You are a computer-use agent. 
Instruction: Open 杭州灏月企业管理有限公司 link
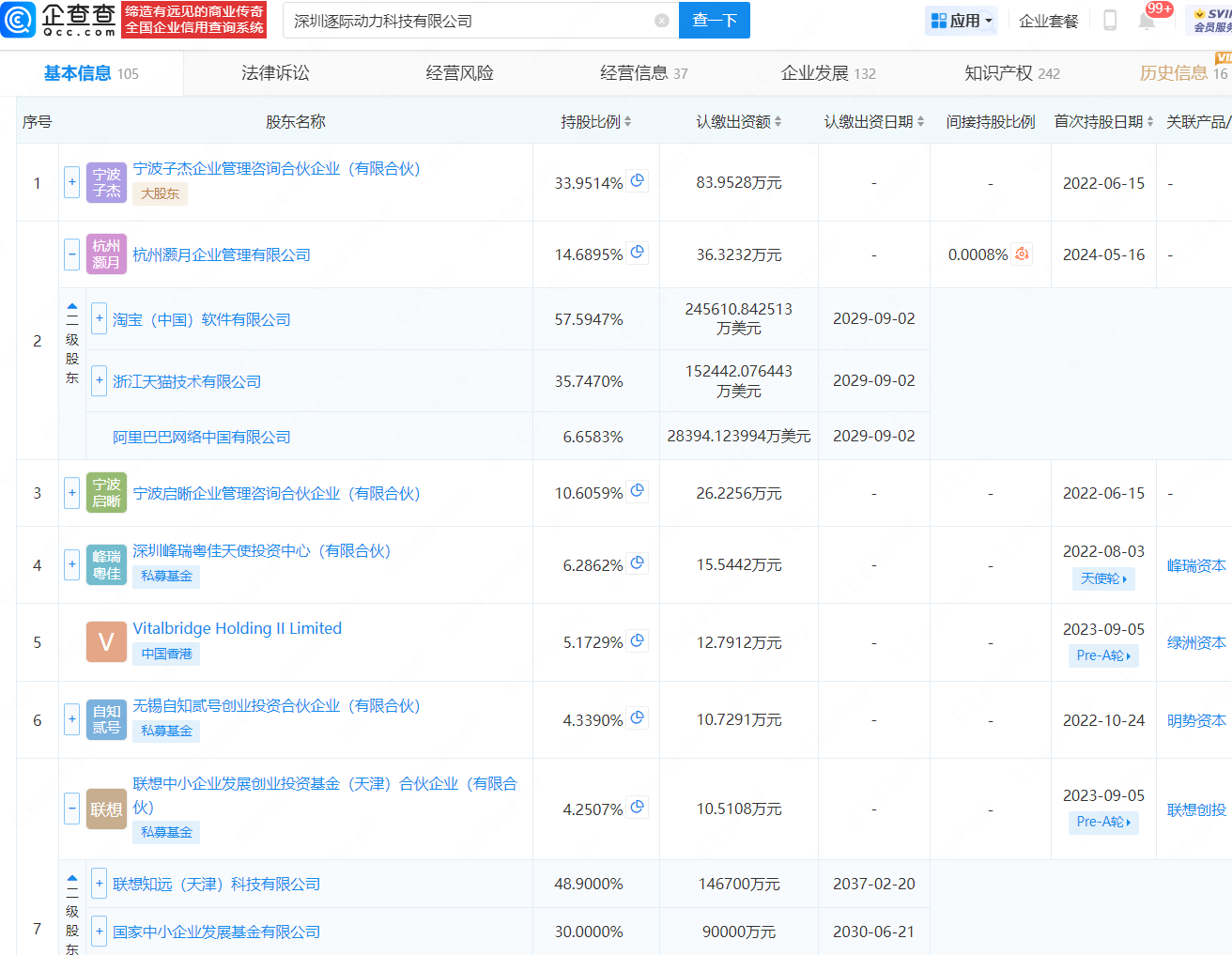[x=222, y=254]
